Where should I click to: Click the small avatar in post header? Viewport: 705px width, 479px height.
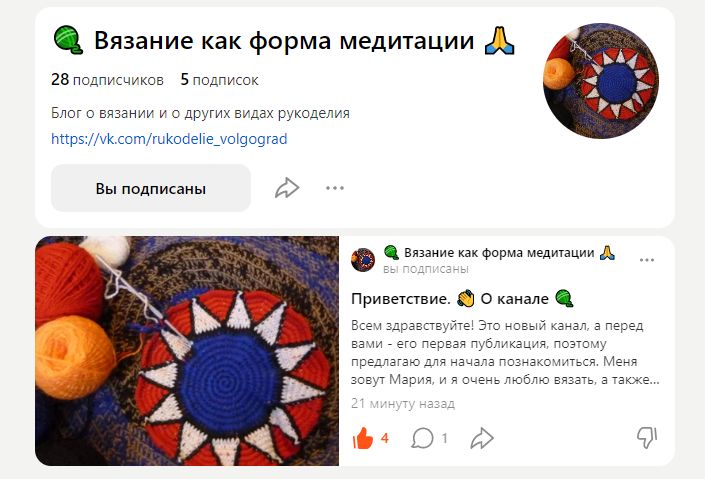click(x=363, y=260)
